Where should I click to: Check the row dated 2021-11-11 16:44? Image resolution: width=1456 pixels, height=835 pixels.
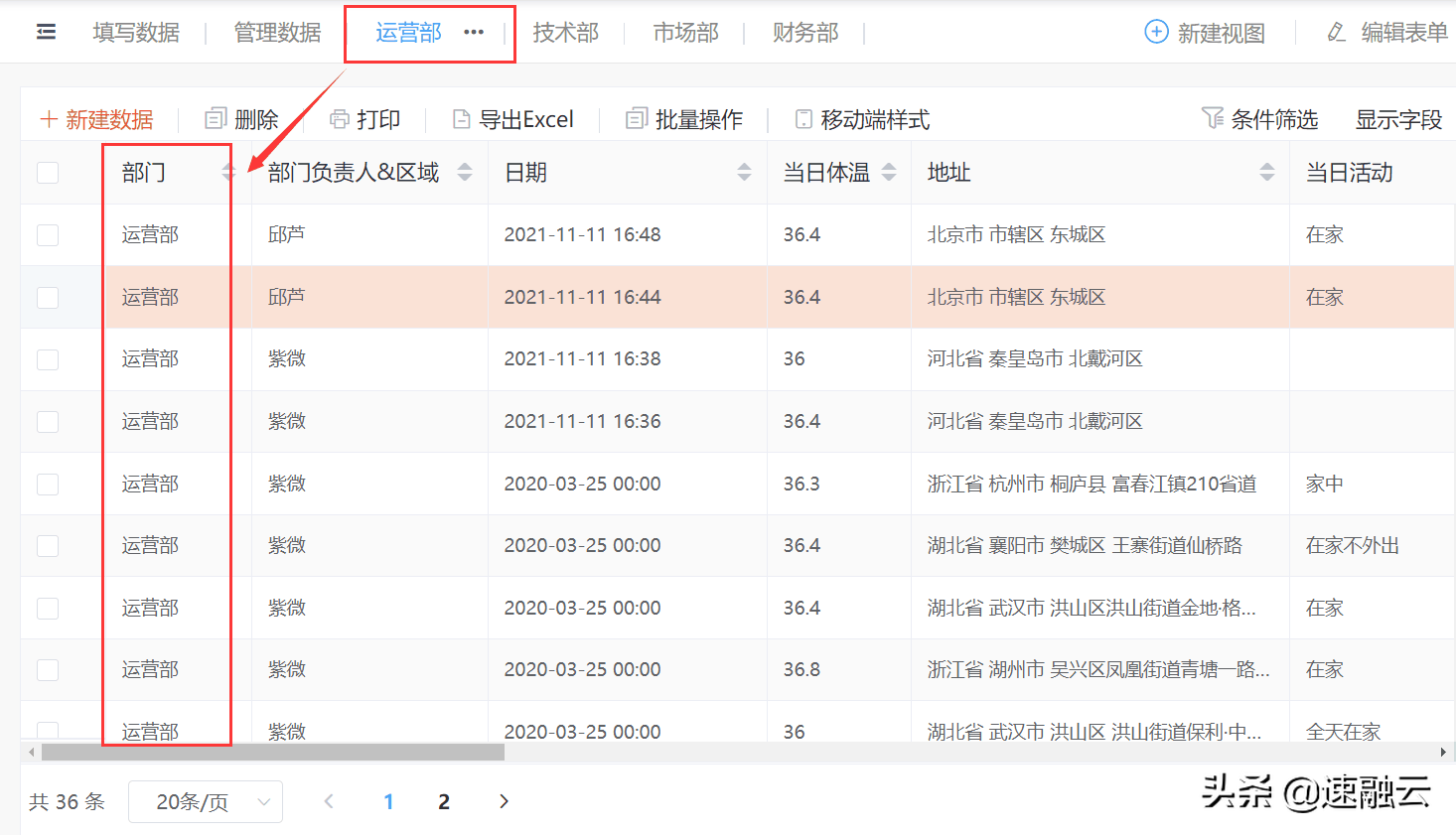point(48,298)
